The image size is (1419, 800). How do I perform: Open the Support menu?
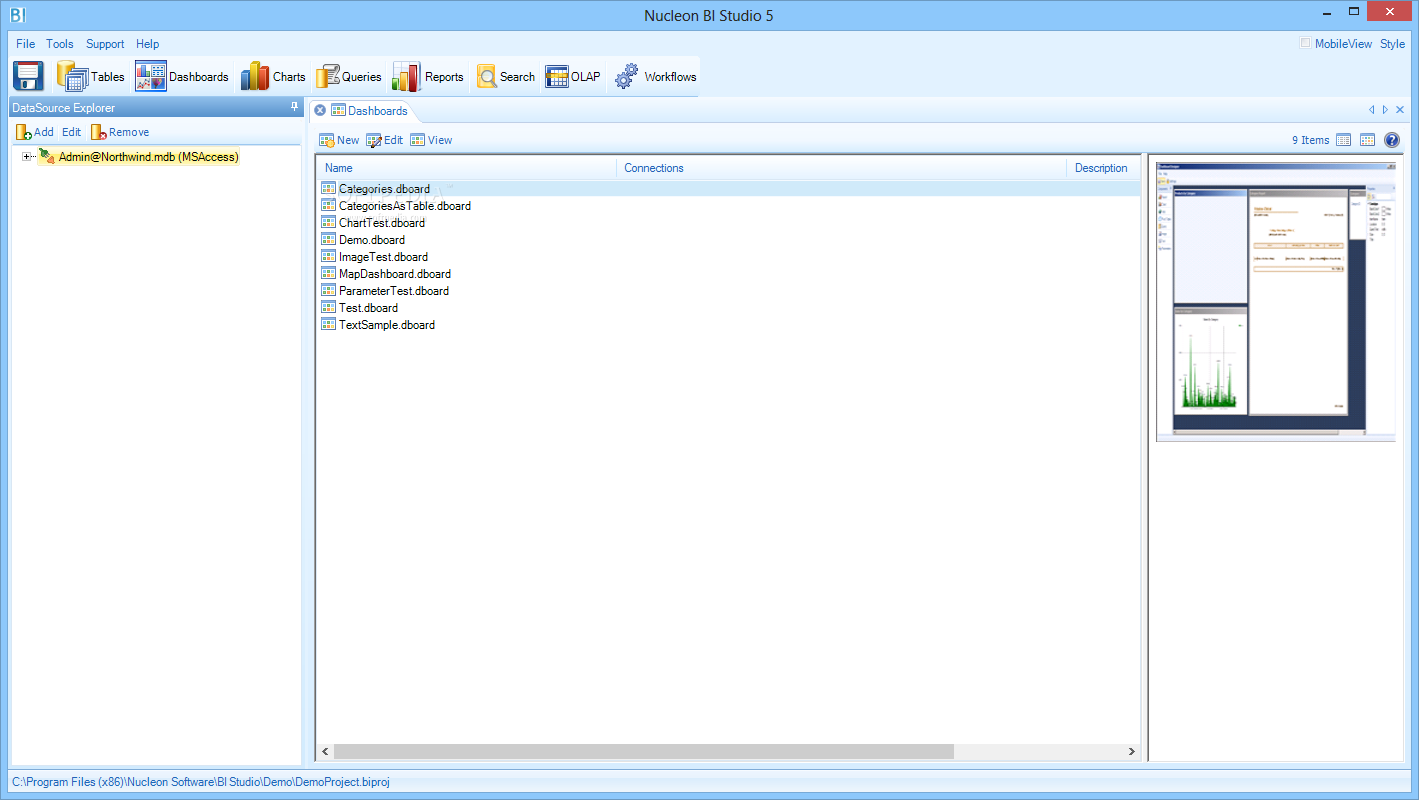click(x=105, y=44)
